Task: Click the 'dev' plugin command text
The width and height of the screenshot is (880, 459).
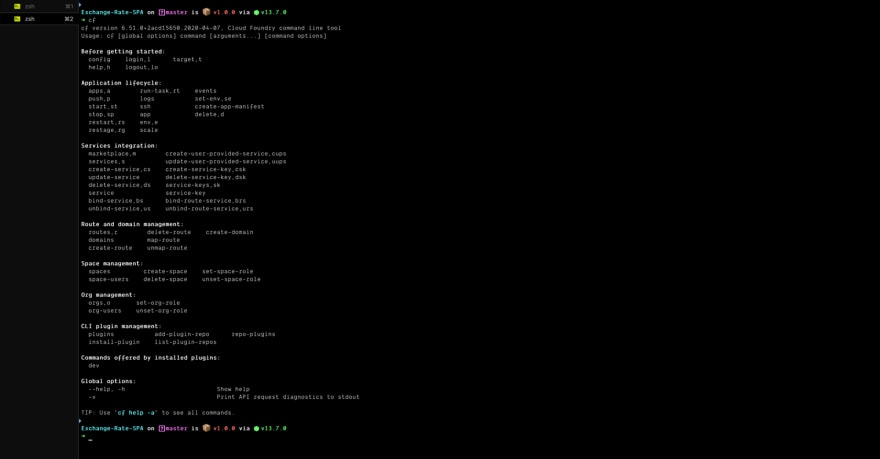Action: (94, 365)
